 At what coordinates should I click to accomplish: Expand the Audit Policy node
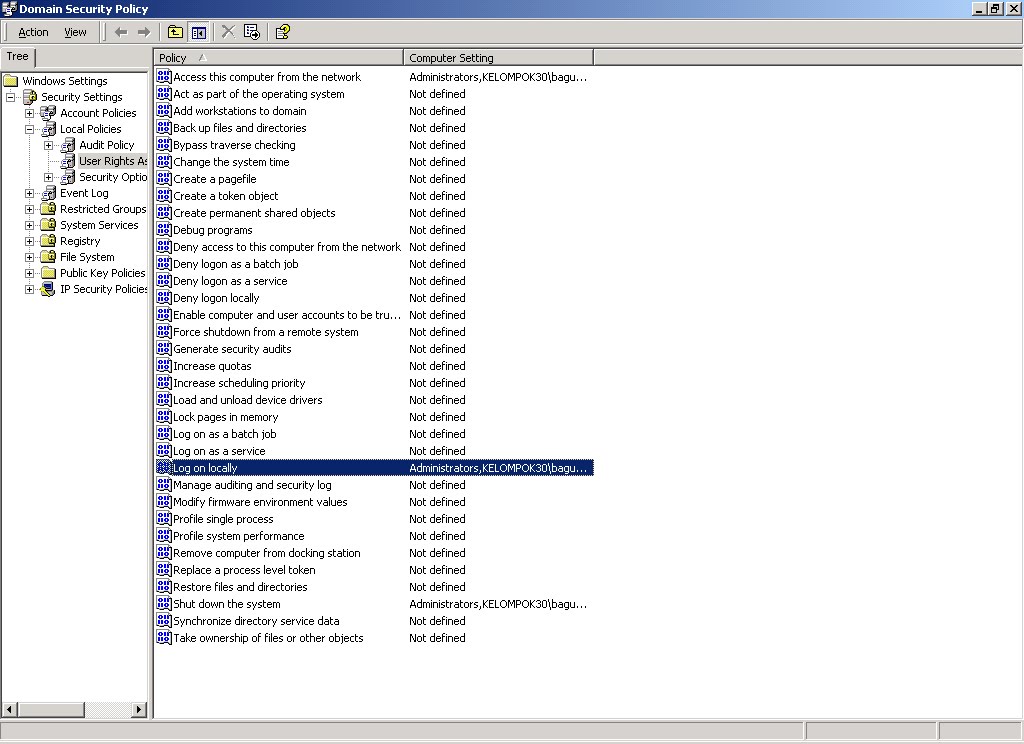click(48, 145)
